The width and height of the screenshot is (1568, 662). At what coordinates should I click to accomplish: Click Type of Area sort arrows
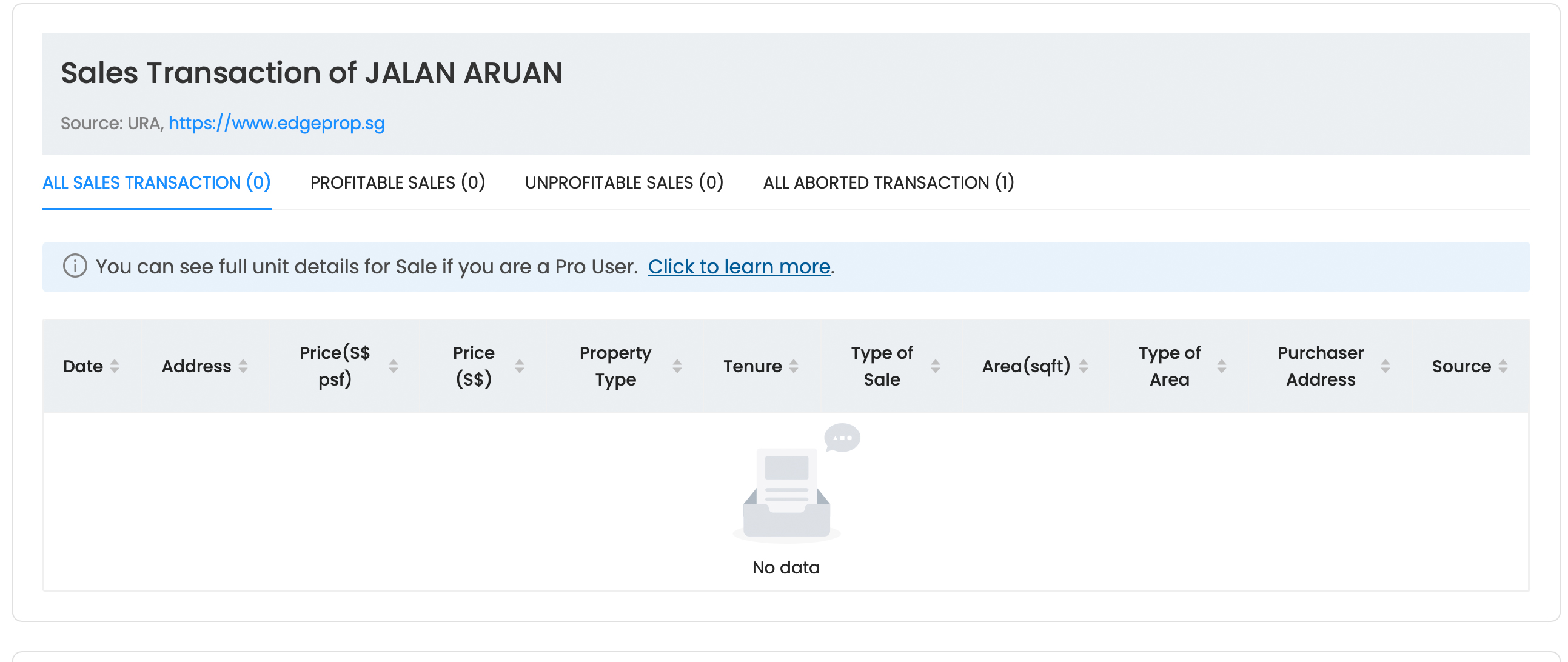[1222, 366]
